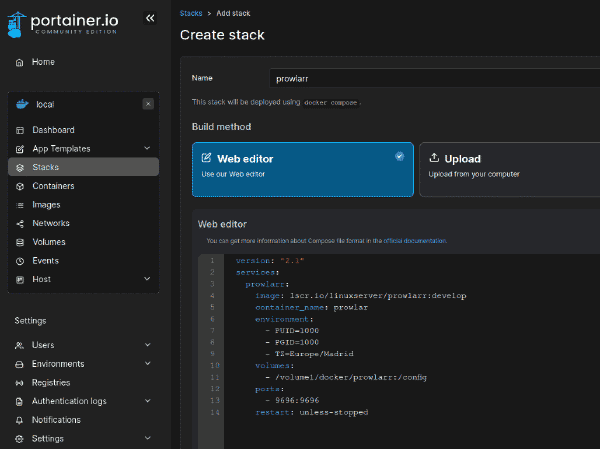Click the Web editor pencil icon
Viewport: 600px width, 449px height.
coord(206,158)
